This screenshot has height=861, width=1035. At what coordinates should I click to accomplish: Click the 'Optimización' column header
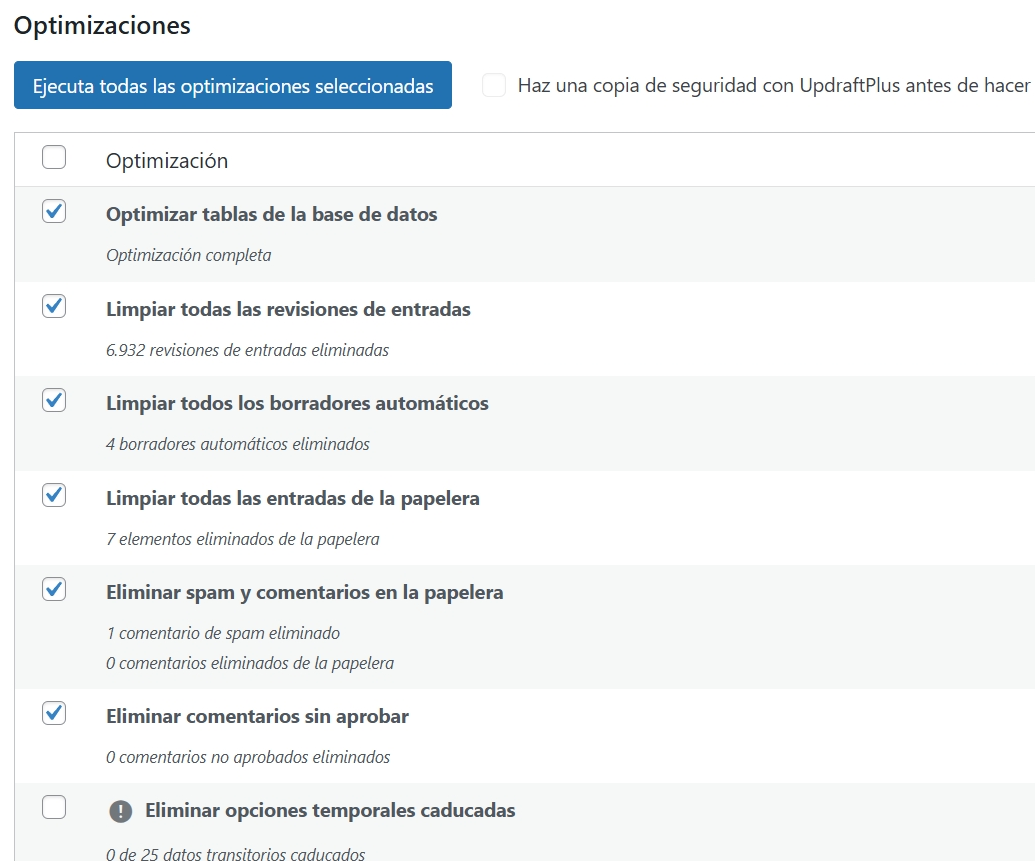point(167,160)
